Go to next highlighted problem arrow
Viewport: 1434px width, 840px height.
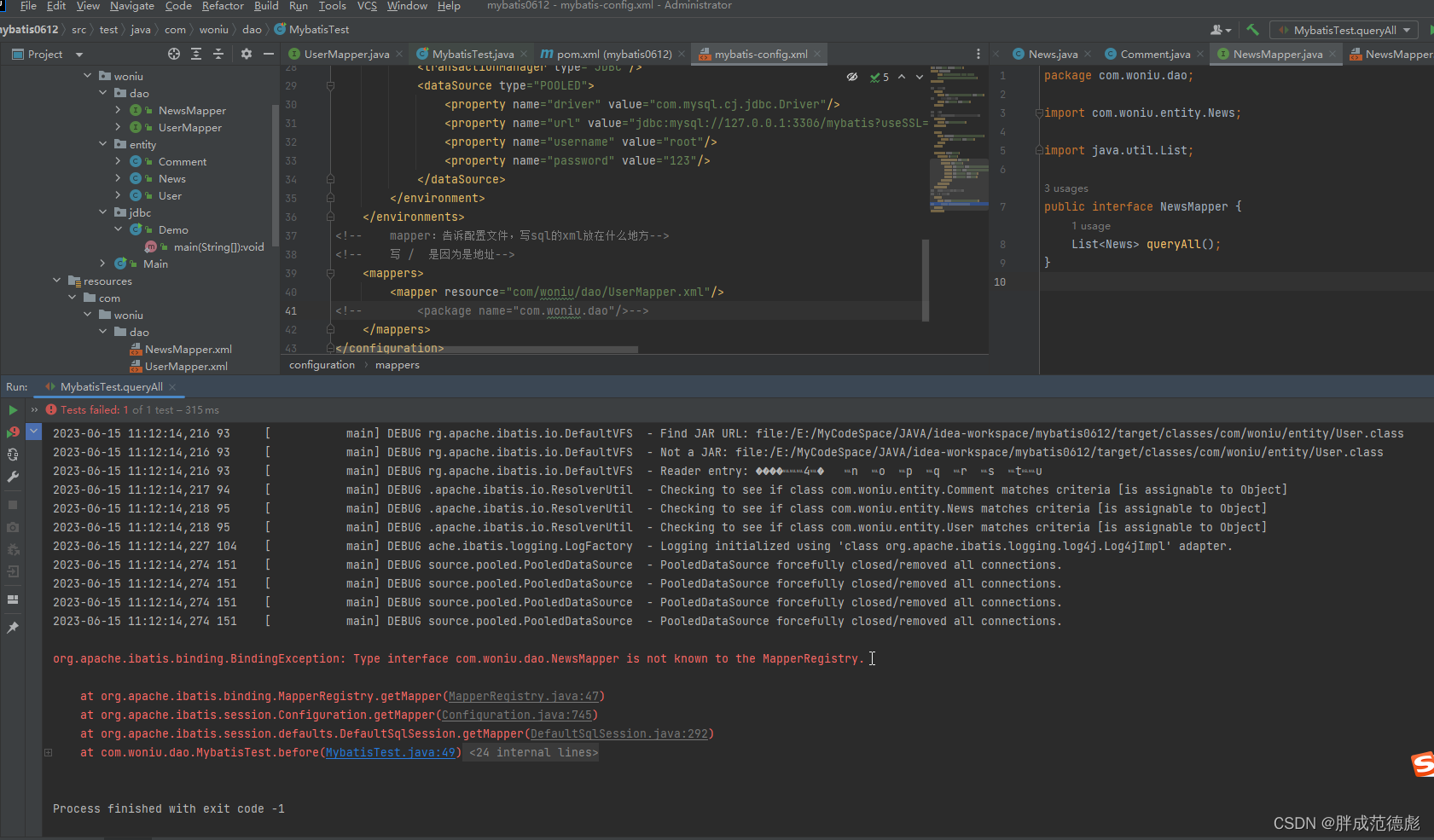[x=920, y=77]
